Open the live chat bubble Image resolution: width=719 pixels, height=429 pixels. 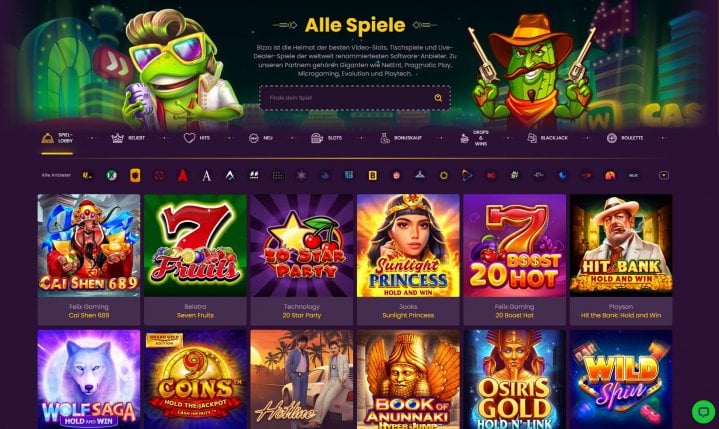click(x=703, y=411)
